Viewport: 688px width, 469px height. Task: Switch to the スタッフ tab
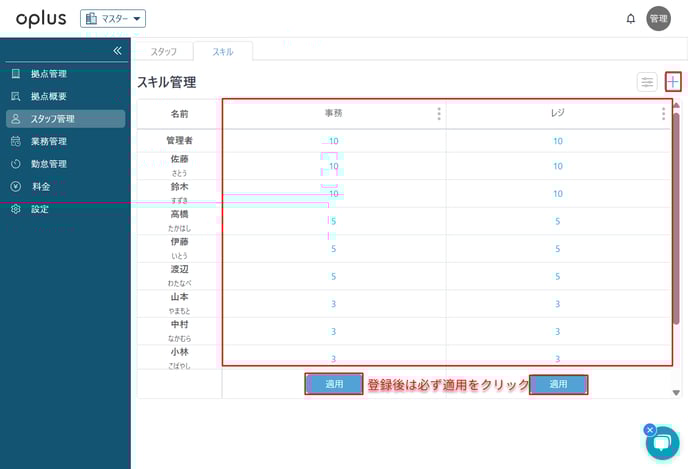point(164,51)
